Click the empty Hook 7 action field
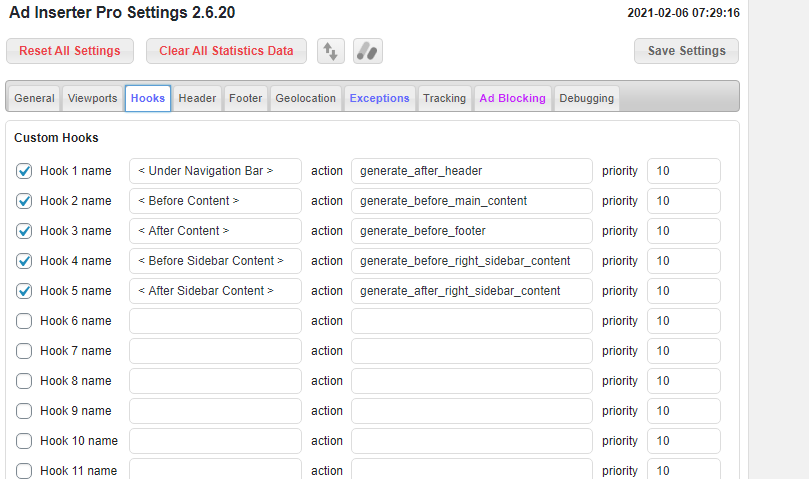 pos(472,351)
